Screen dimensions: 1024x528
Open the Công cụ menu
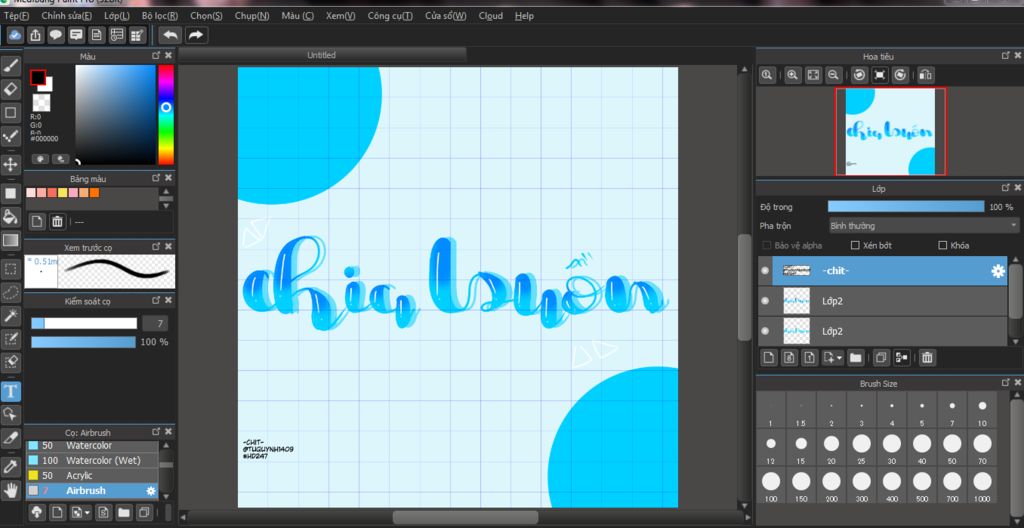[389, 16]
